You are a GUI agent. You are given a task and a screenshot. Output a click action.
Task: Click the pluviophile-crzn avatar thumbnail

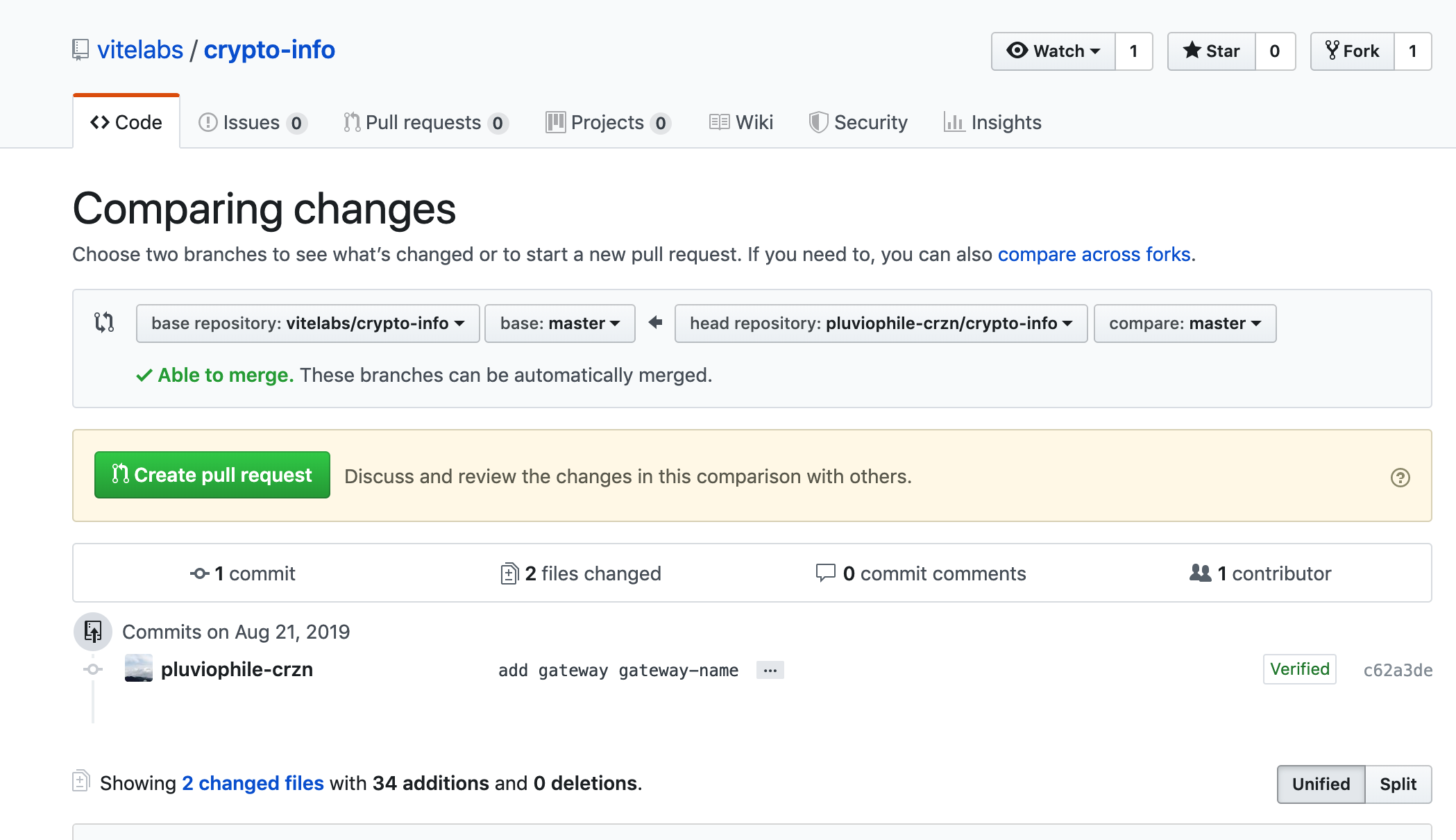[x=139, y=669]
